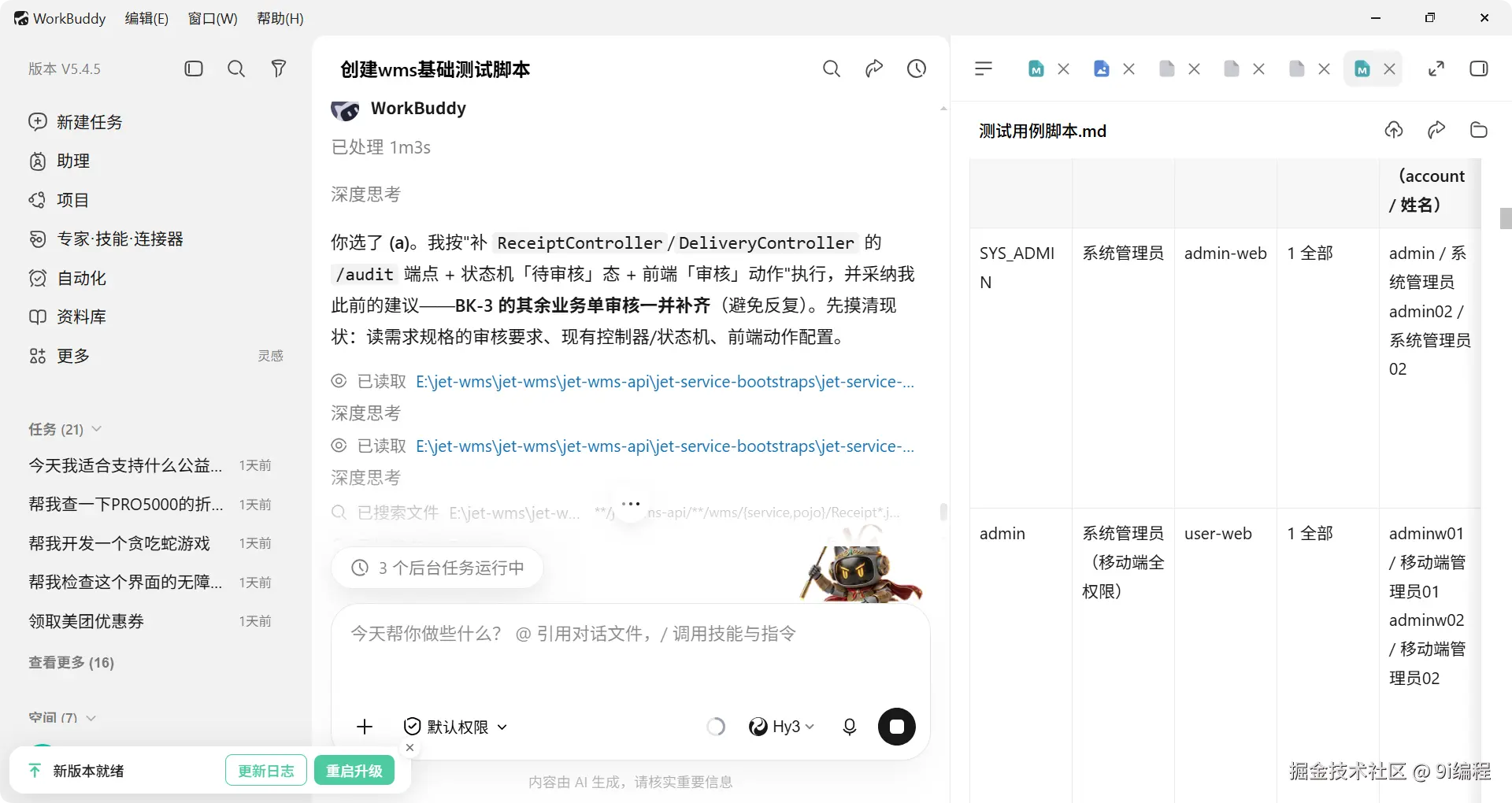Stop the running generation
The width and height of the screenshot is (1512, 803).
pyautogui.click(x=897, y=727)
